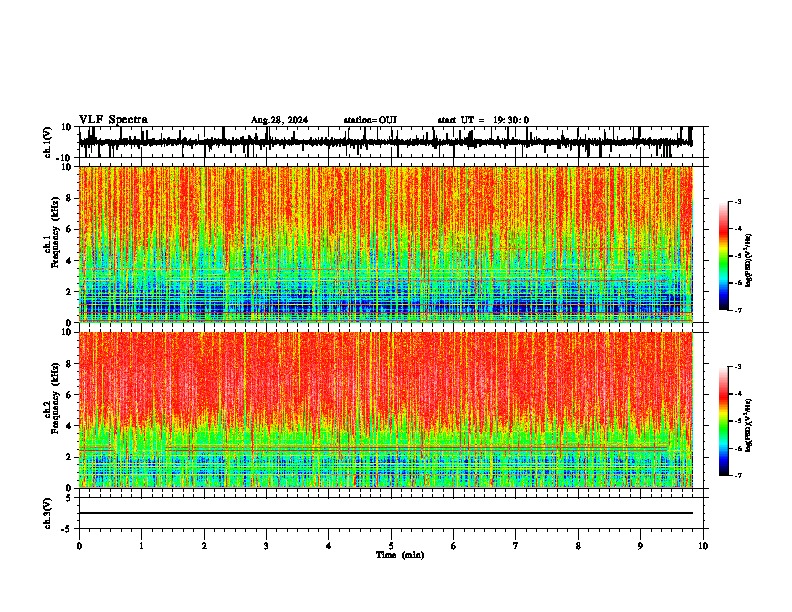Image resolution: width=792 pixels, height=612 pixels.
Task: Click the "-5" tick on the ch.3(V) axis
Action: click(x=67, y=529)
